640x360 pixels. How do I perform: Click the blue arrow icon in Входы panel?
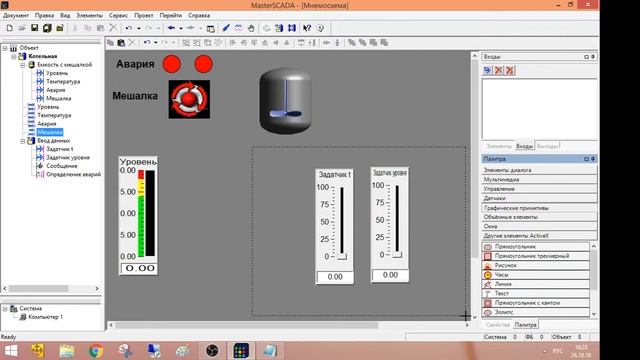pyautogui.click(x=487, y=70)
